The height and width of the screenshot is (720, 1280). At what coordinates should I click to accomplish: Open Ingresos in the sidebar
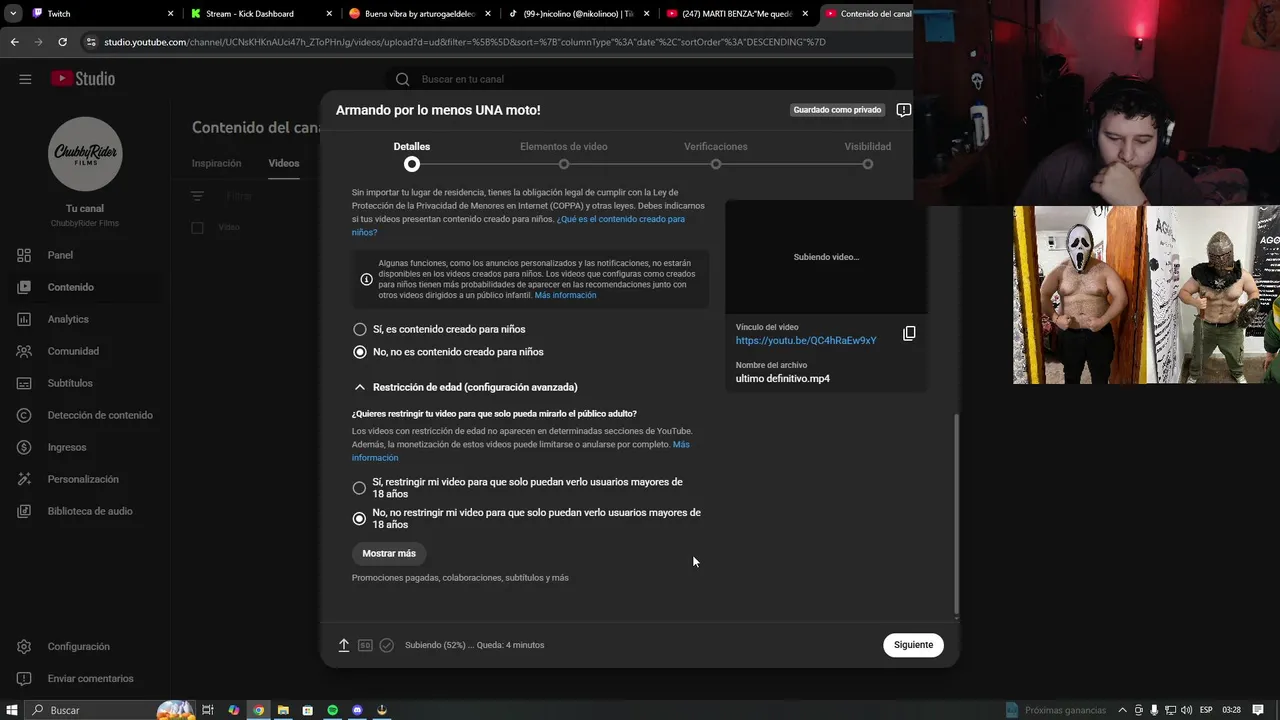(x=67, y=447)
